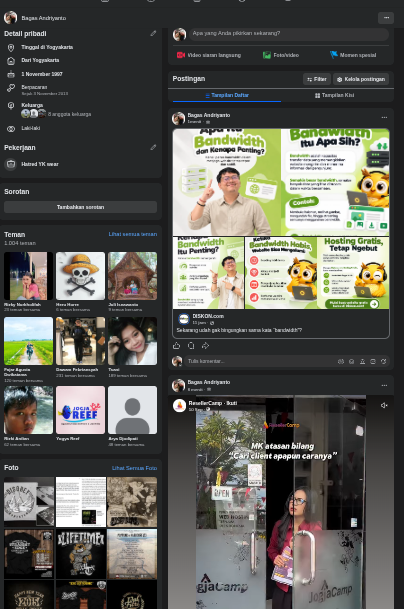Click the emoji icon in comment box
This screenshot has width=404, height=609.
pos(352,361)
